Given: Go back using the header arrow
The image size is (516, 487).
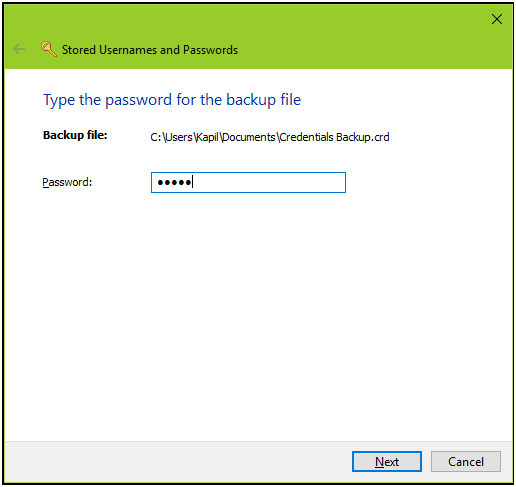Looking at the screenshot, I should [19, 49].
